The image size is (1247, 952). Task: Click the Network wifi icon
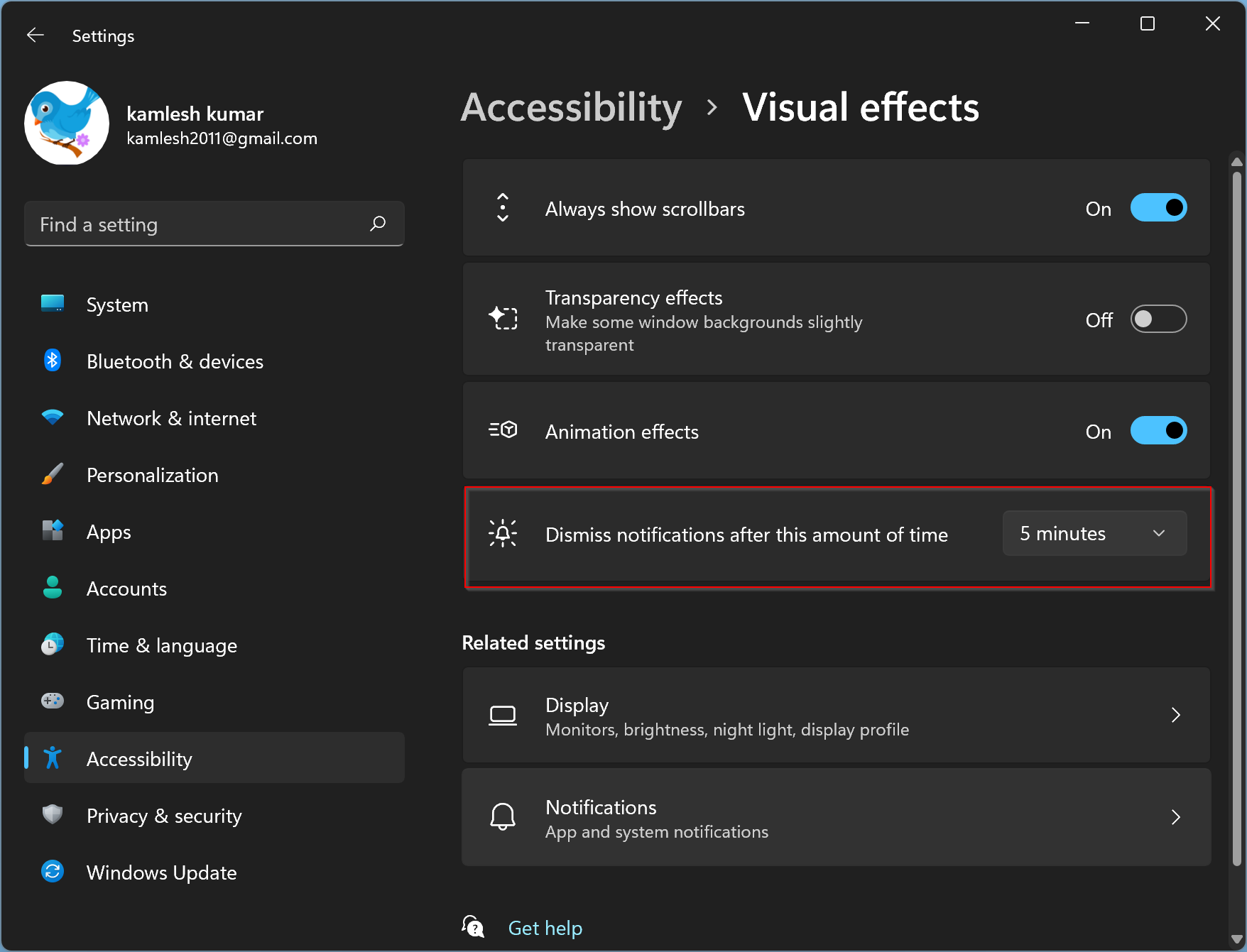(53, 417)
